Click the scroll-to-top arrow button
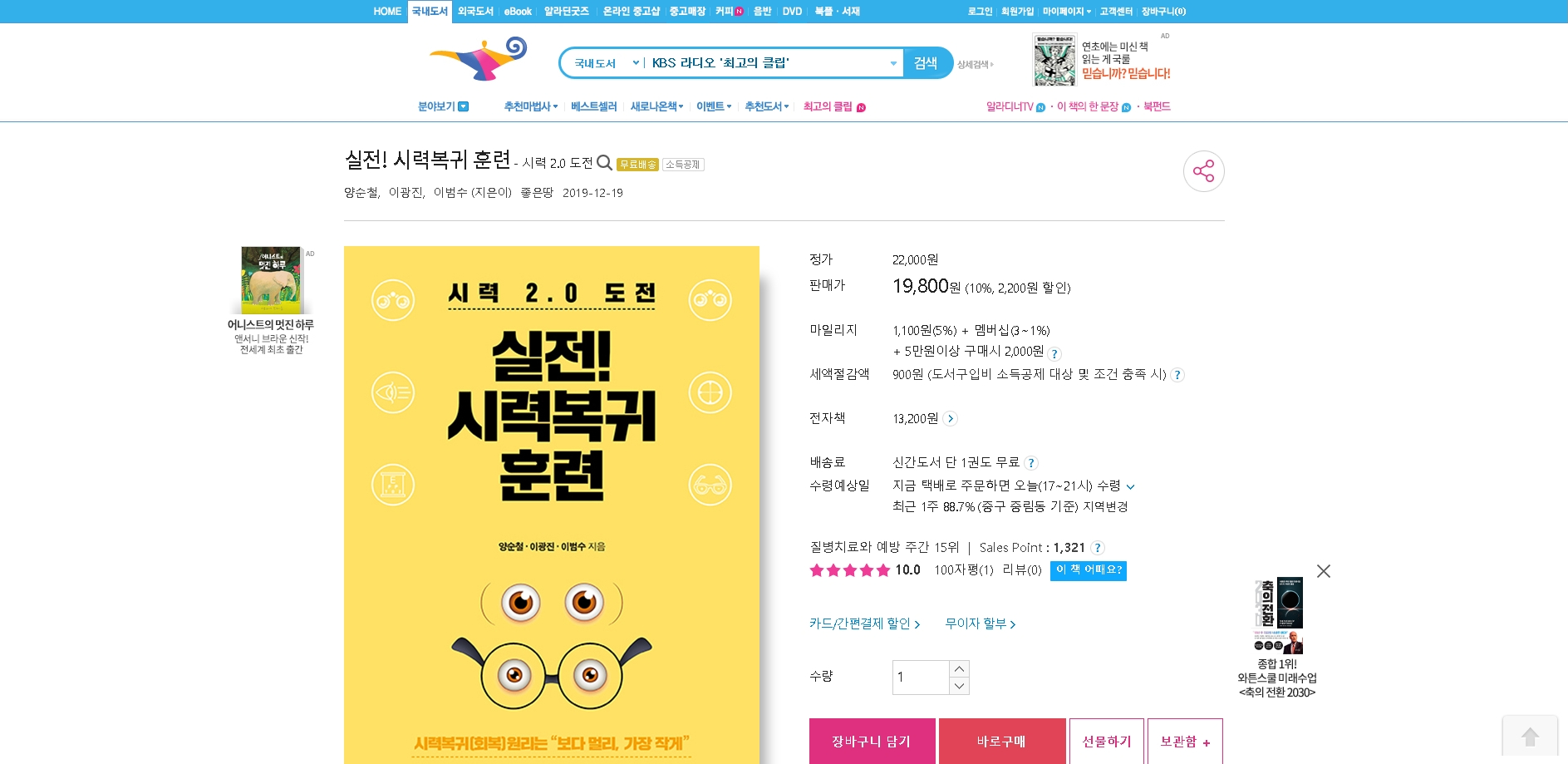Image resolution: width=1568 pixels, height=764 pixels. tap(1530, 736)
